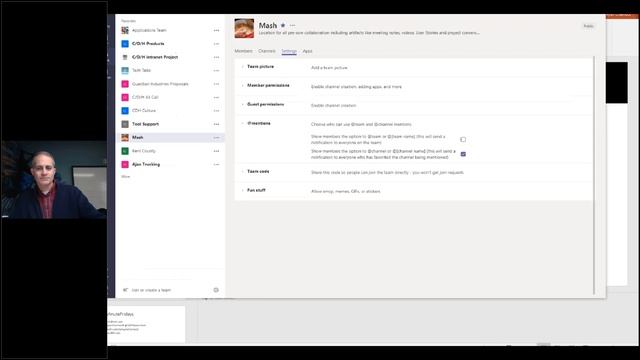Viewport: 640px width, 360px height.
Task: Open the Apps tab
Action: pyautogui.click(x=307, y=51)
